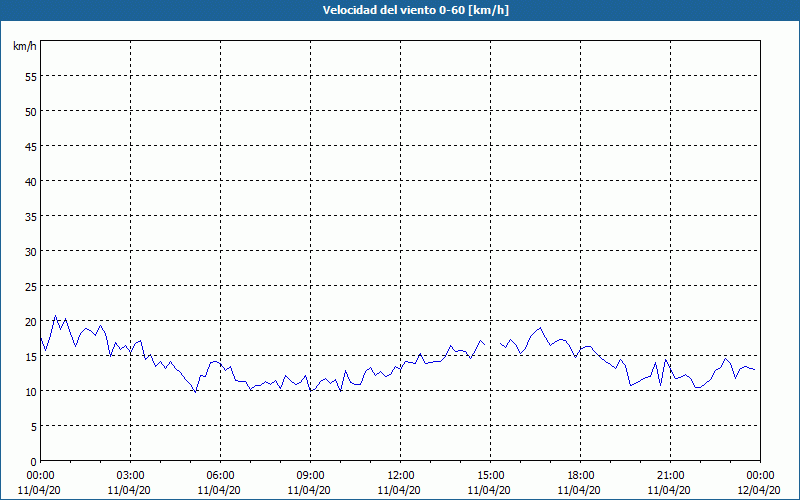The image size is (800, 500).
Task: Select the "40" y-axis tick label
Action: point(30,182)
